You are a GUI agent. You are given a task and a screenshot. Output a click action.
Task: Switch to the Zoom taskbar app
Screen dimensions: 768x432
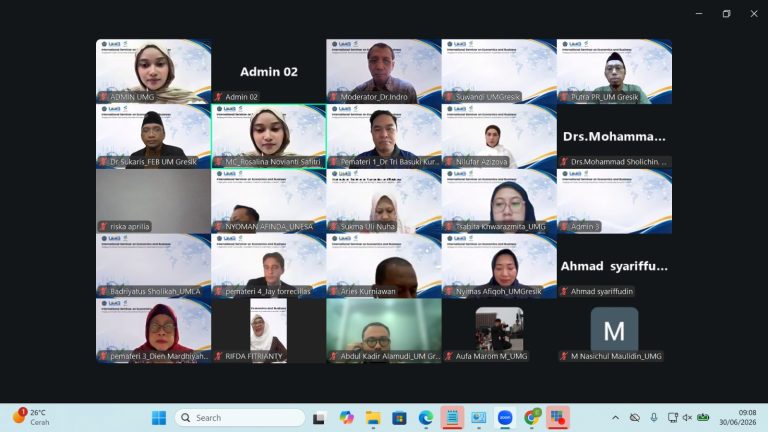(505, 418)
